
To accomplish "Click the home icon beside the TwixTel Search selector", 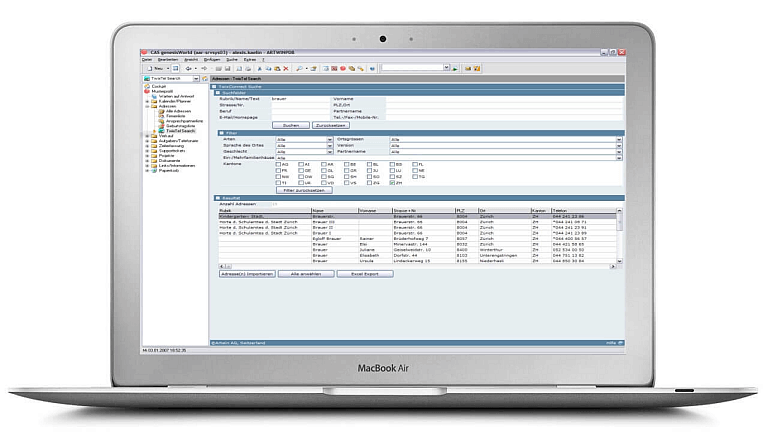I will click(x=205, y=78).
